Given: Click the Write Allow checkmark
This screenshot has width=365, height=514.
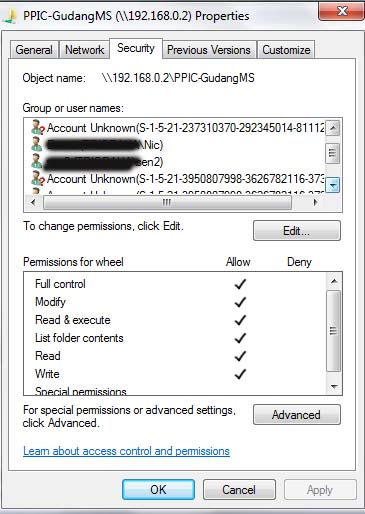Looking at the screenshot, I should (x=240, y=374).
